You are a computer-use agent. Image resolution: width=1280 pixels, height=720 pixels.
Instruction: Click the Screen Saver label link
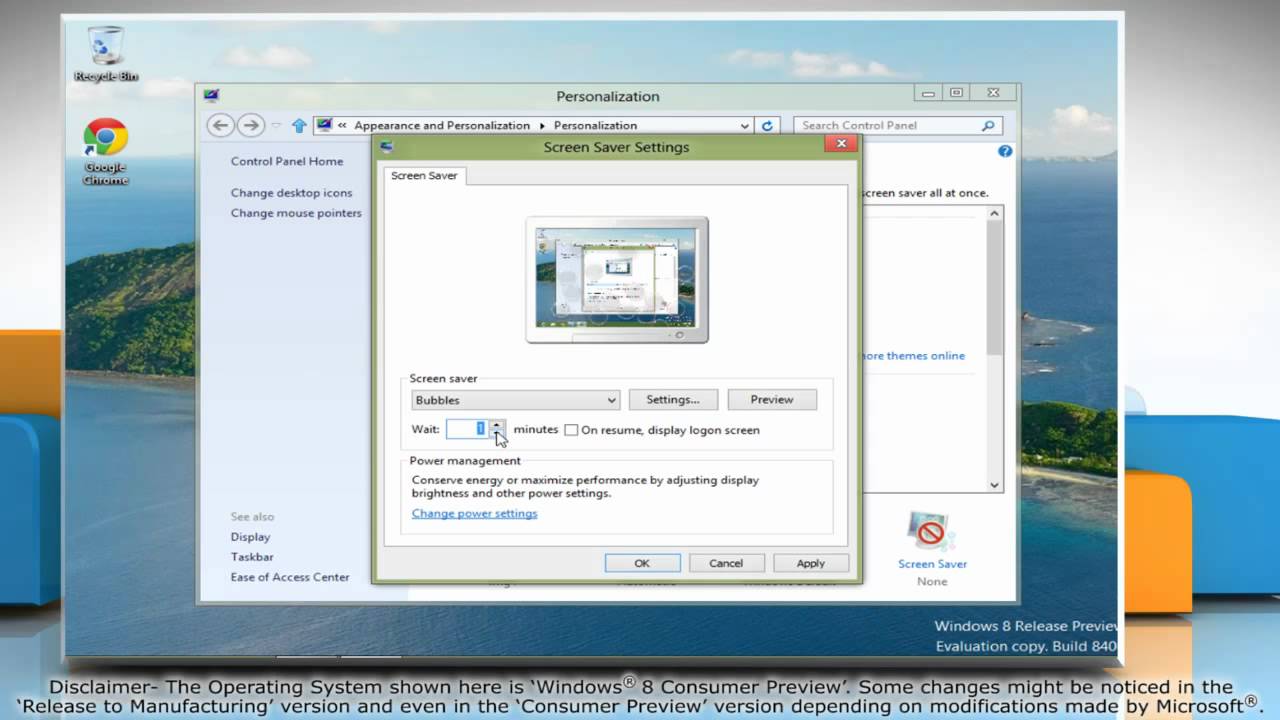[932, 564]
